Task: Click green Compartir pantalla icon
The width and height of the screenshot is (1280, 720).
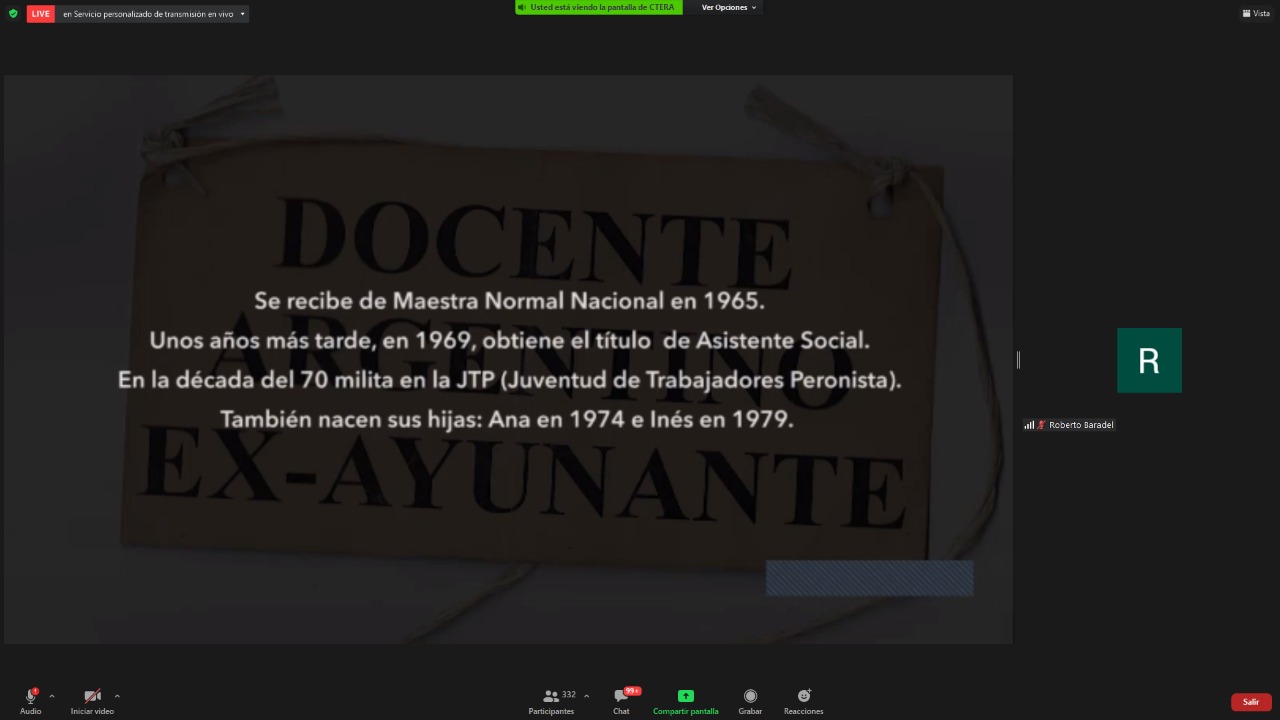Action: point(685,696)
